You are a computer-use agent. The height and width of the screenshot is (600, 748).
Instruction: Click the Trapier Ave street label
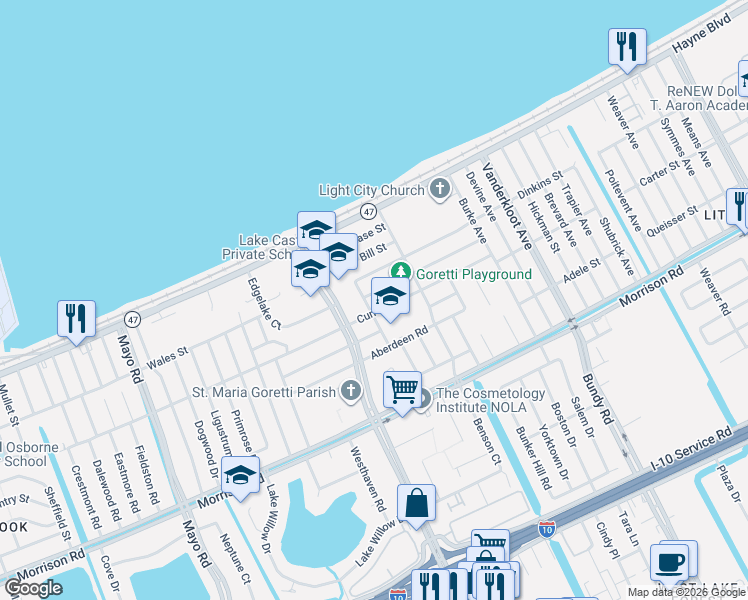click(x=576, y=209)
